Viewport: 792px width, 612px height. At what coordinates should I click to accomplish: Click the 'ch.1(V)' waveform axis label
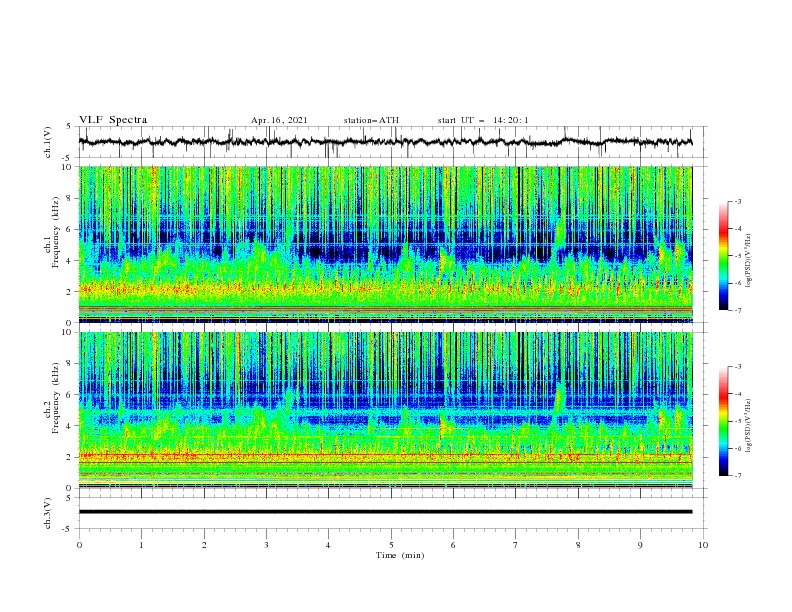coord(48,142)
